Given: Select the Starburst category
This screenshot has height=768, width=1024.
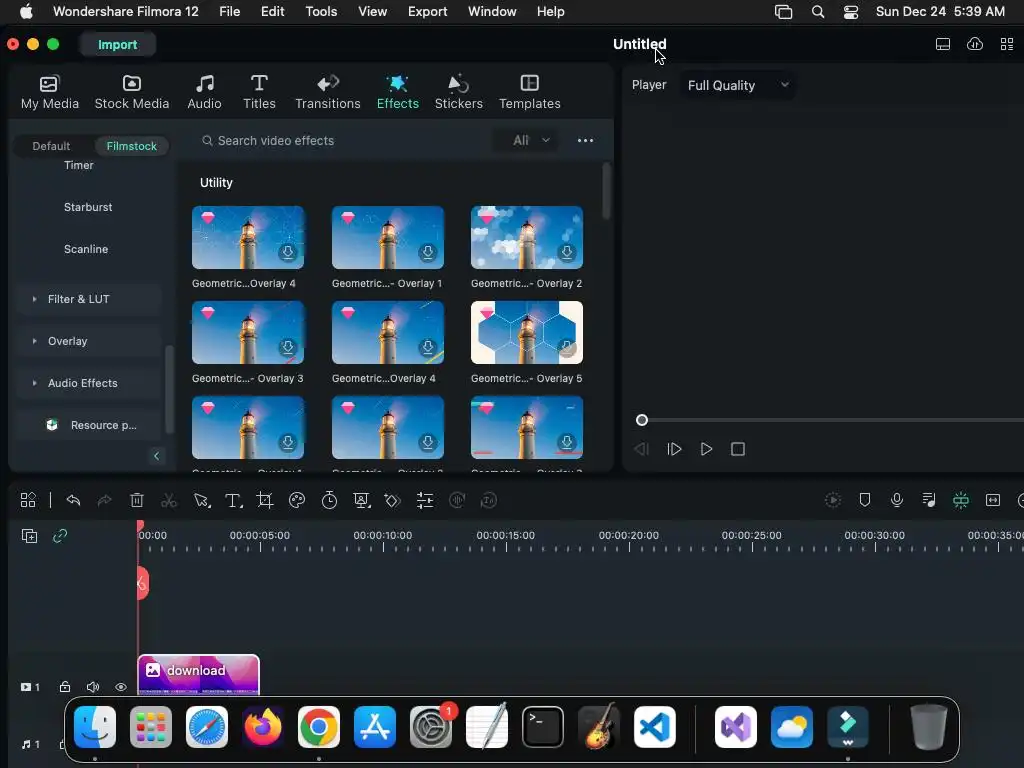Looking at the screenshot, I should [x=88, y=207].
